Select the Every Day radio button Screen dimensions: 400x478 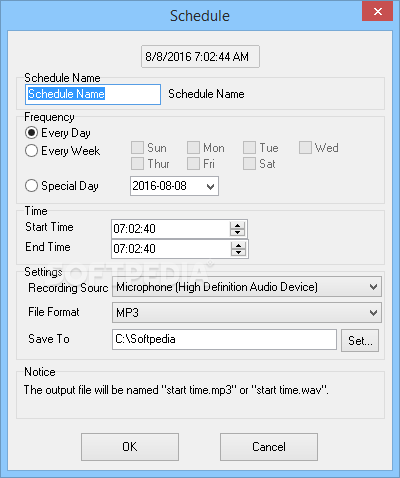click(31, 133)
